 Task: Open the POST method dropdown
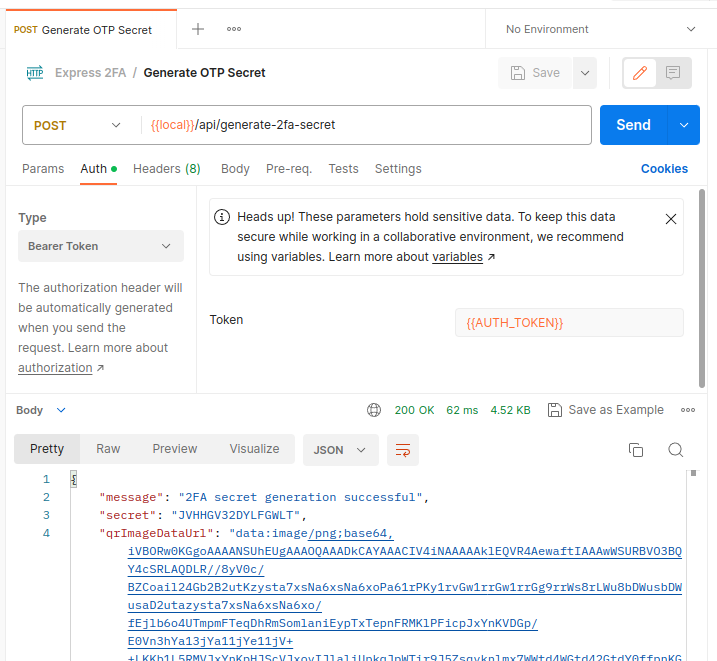[x=77, y=125]
